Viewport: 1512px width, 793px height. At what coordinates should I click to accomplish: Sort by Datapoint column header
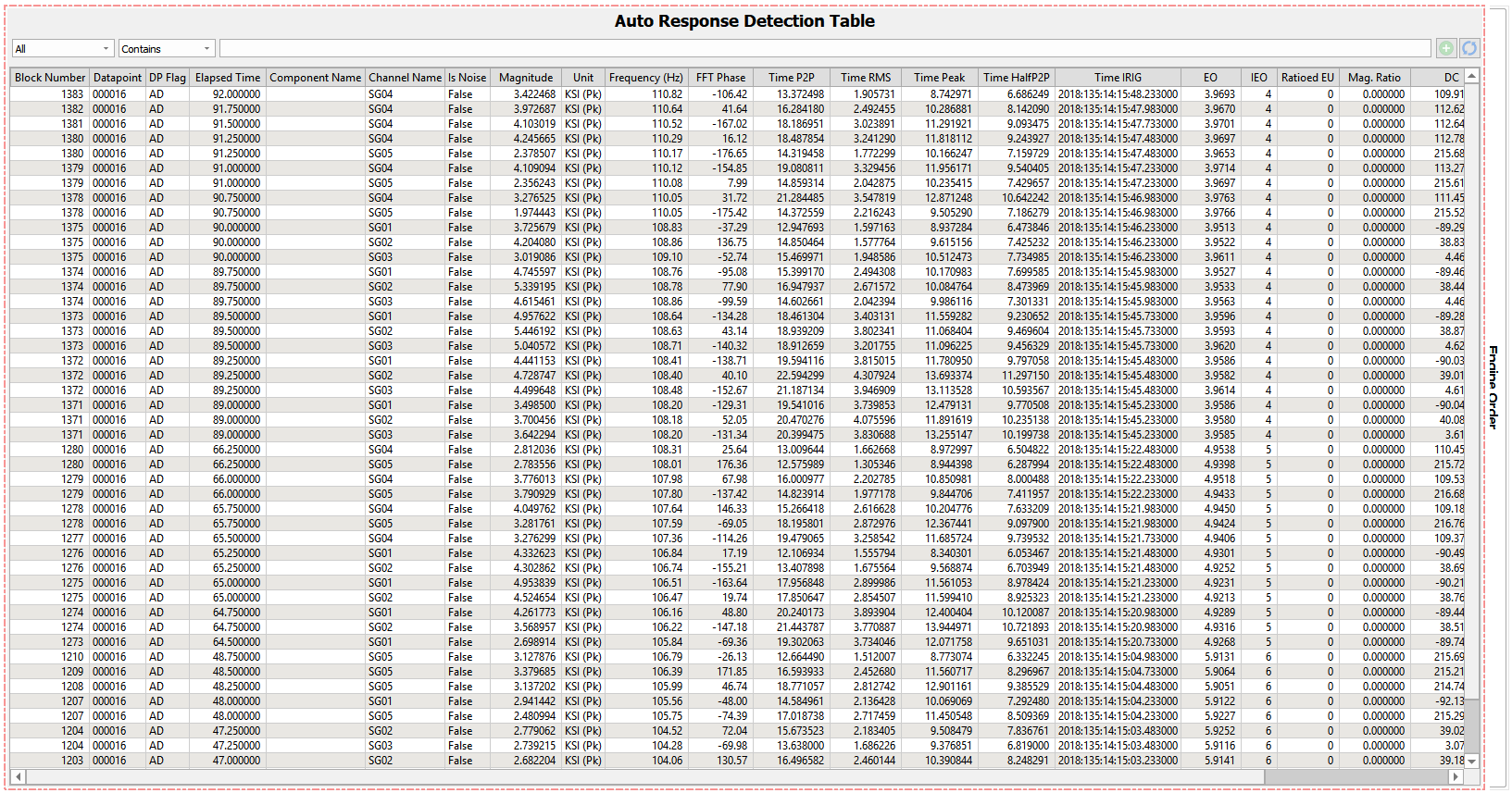tap(118, 78)
